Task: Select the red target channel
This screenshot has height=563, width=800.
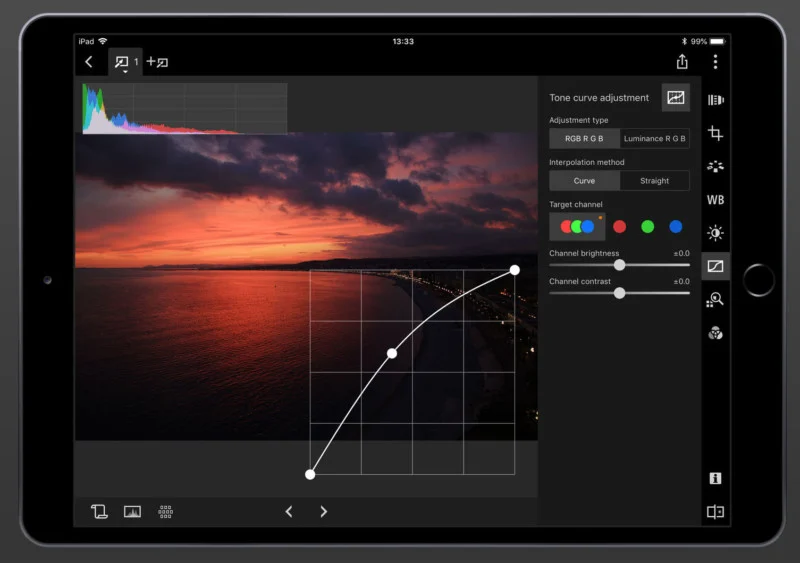Action: [x=619, y=227]
